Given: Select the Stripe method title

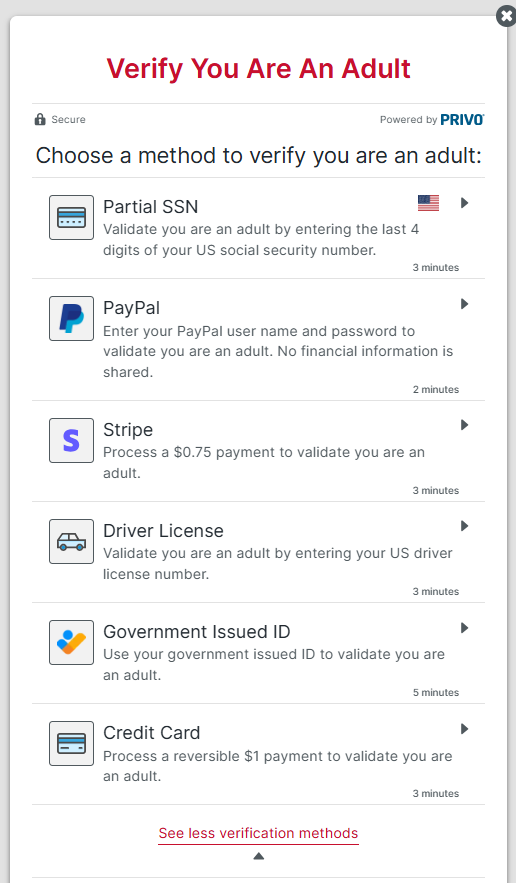Looking at the screenshot, I should pyautogui.click(x=128, y=430).
